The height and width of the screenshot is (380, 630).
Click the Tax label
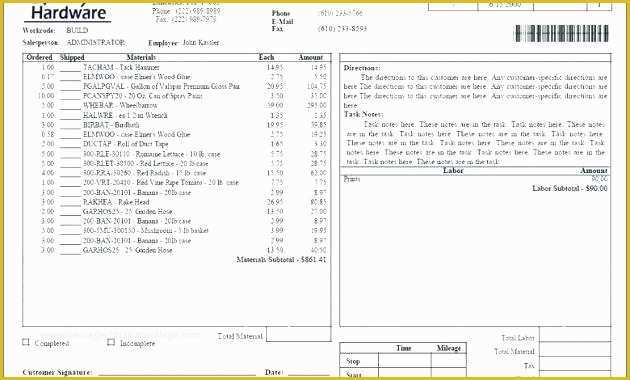click(x=529, y=366)
